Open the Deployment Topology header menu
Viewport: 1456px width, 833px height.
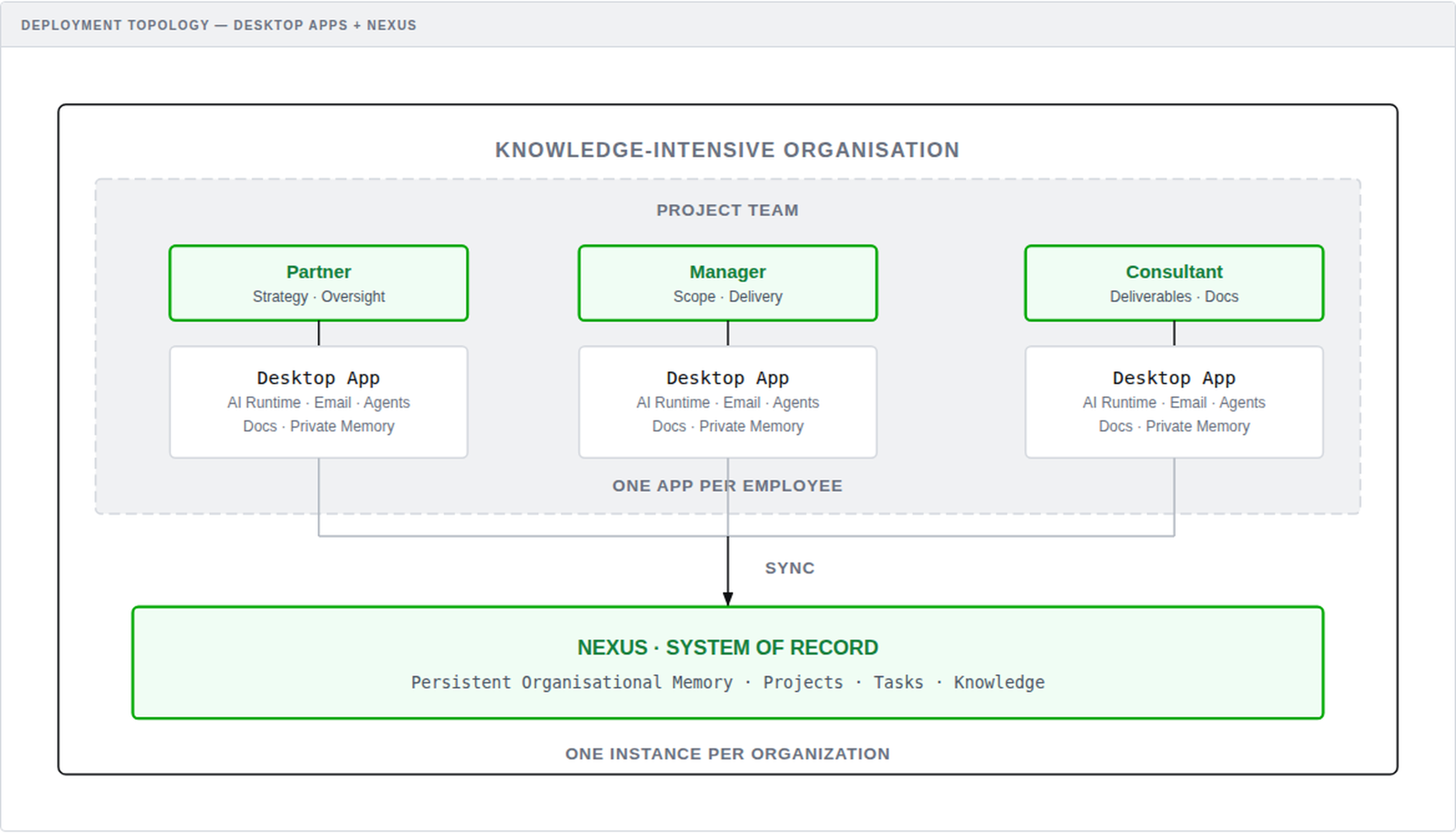point(219,25)
